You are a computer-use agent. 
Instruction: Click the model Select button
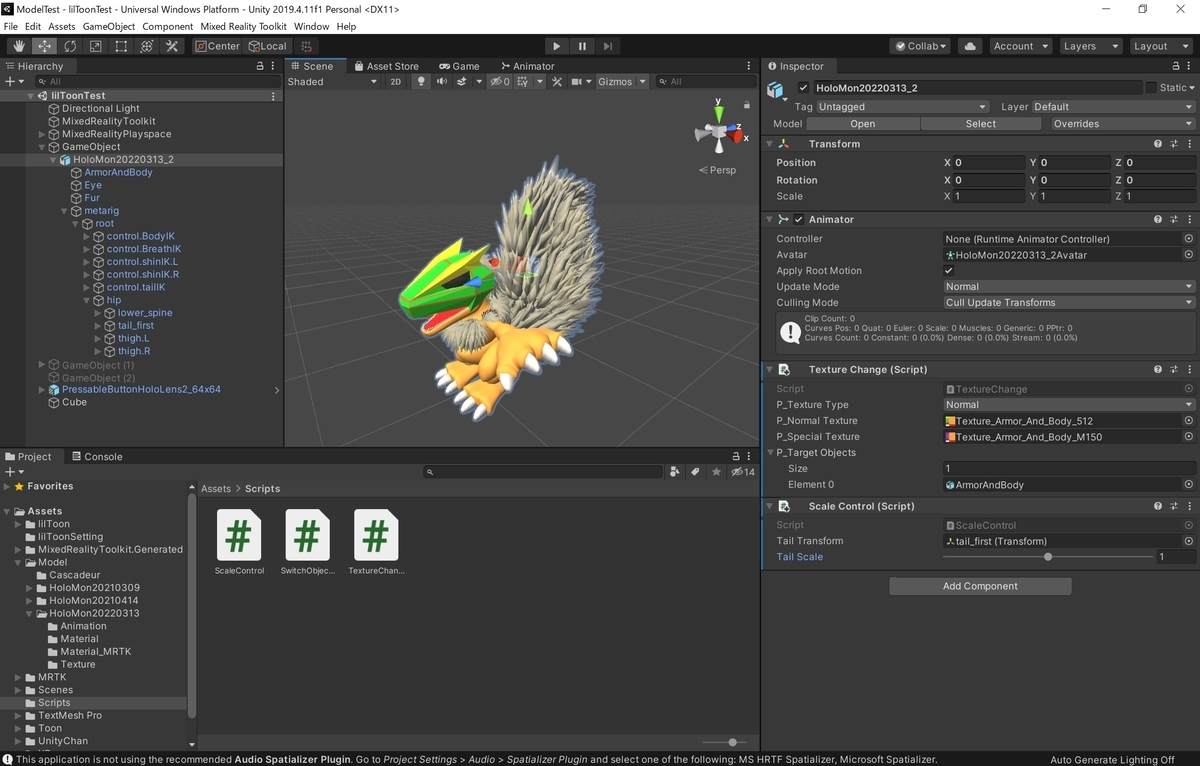980,124
